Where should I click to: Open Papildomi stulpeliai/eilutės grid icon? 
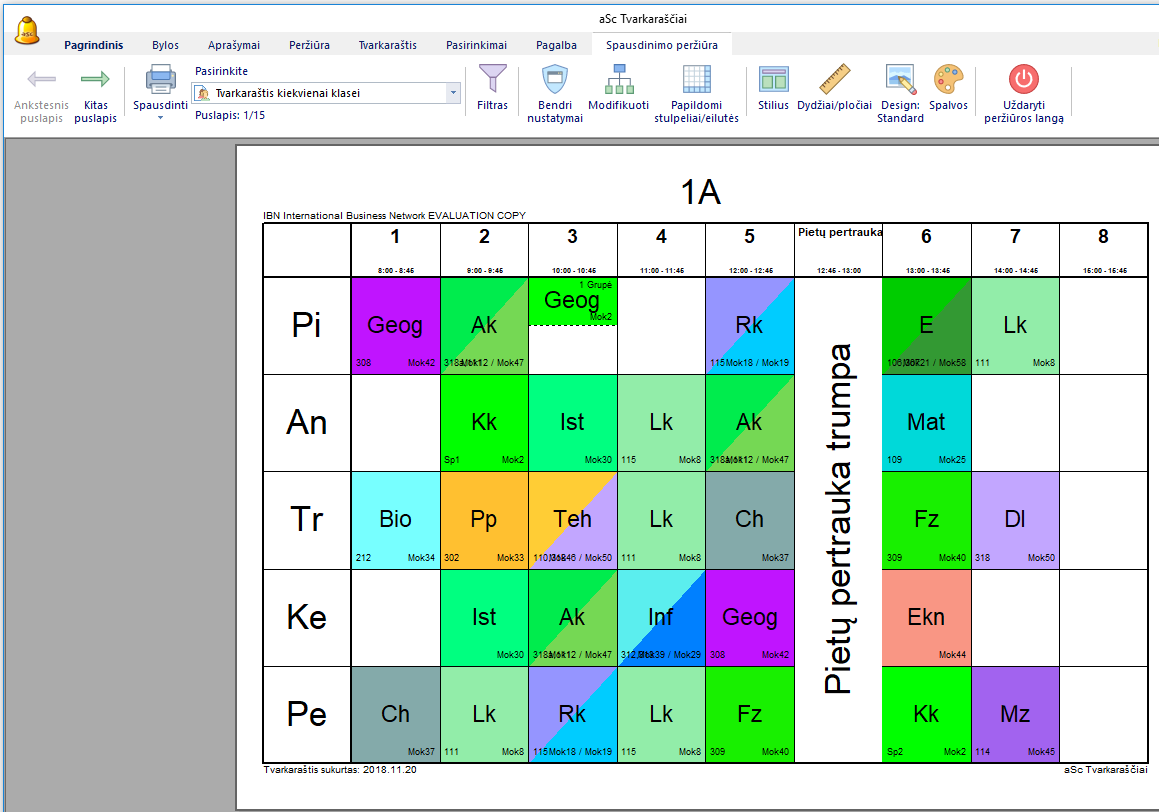click(696, 79)
